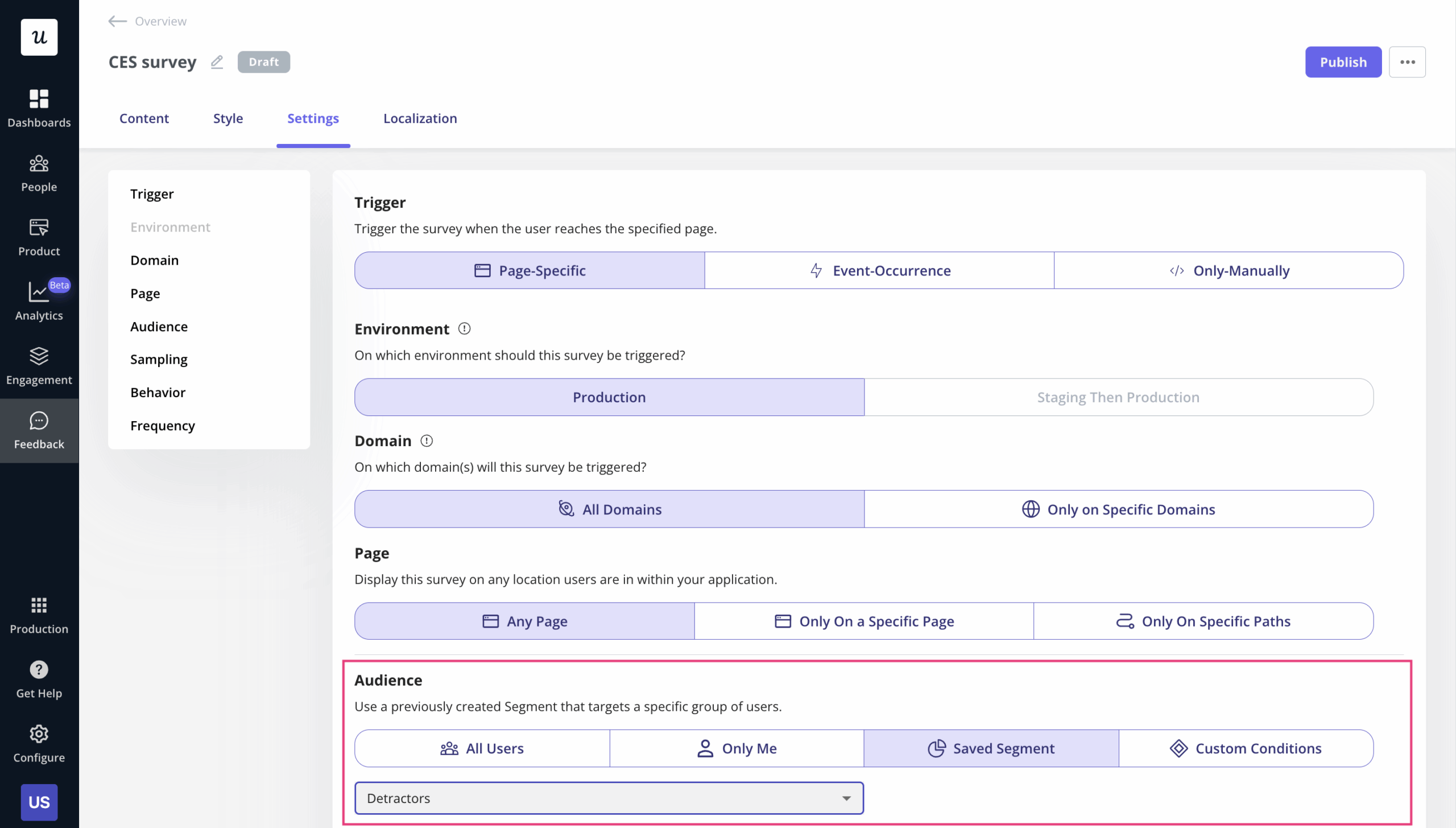Open the Analytics Beta panel
This screenshot has height=828, width=1456.
(x=39, y=302)
